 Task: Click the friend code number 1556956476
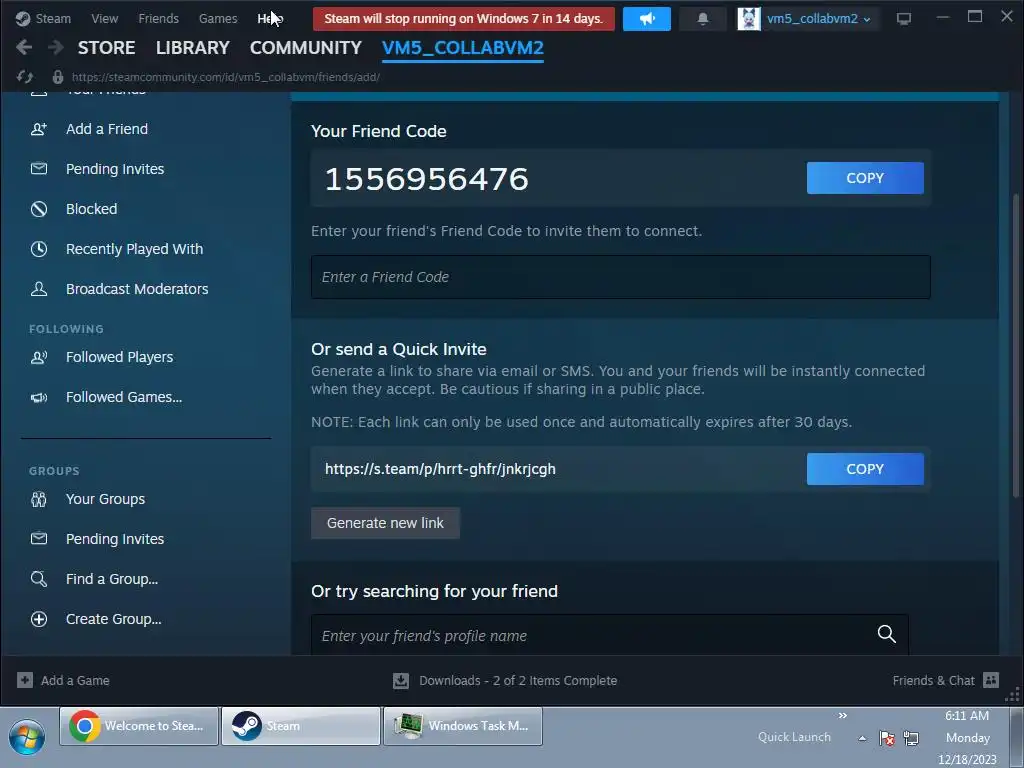point(426,179)
